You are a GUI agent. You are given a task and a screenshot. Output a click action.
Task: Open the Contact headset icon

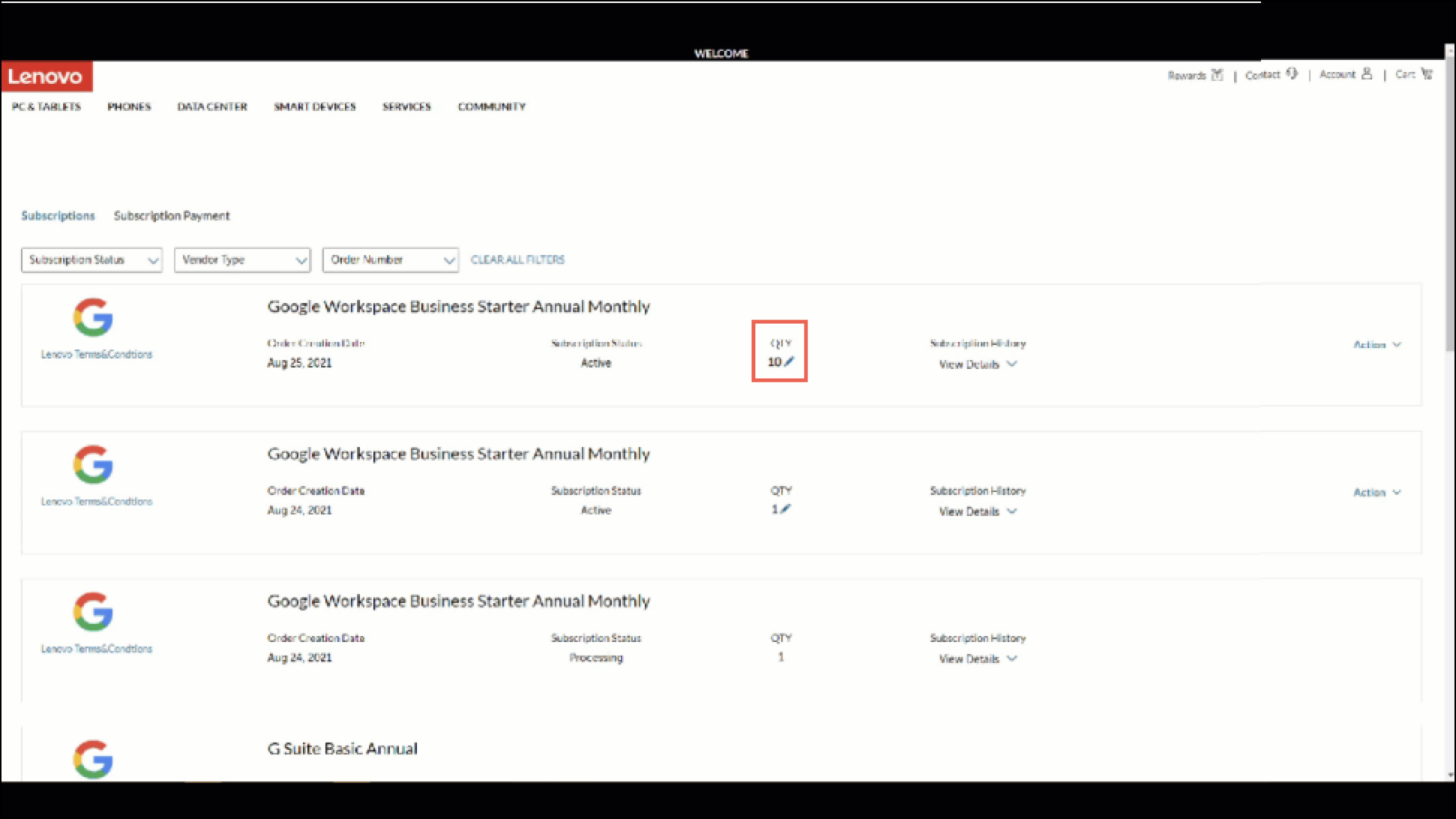(x=1292, y=73)
